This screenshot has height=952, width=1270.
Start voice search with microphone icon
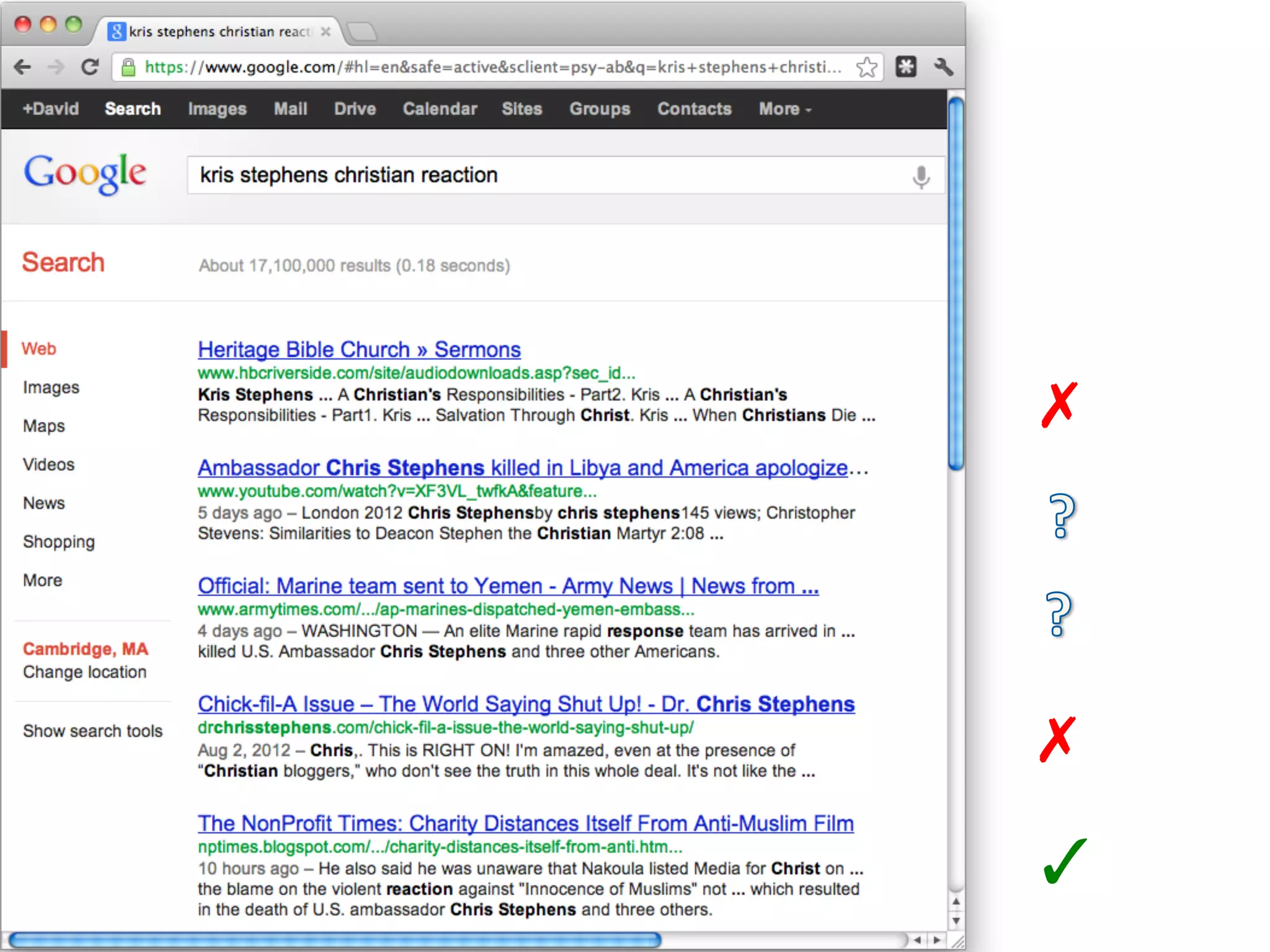pos(921,177)
